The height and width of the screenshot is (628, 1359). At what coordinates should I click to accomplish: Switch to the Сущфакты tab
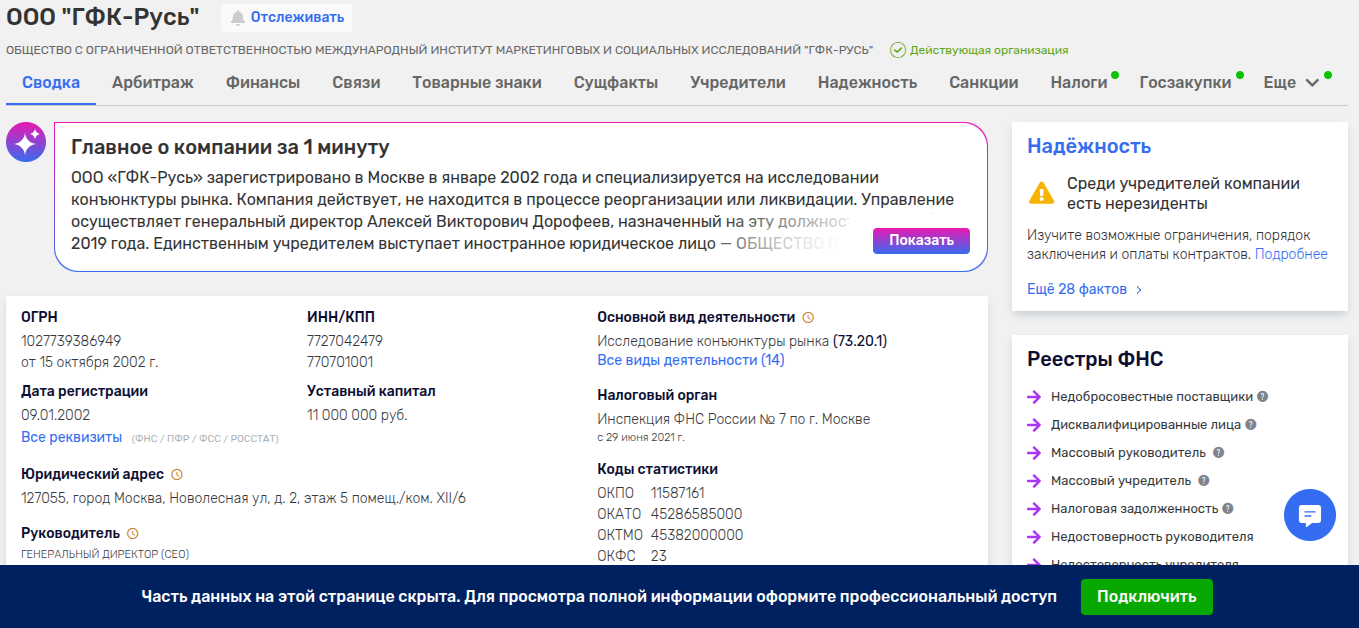(616, 83)
